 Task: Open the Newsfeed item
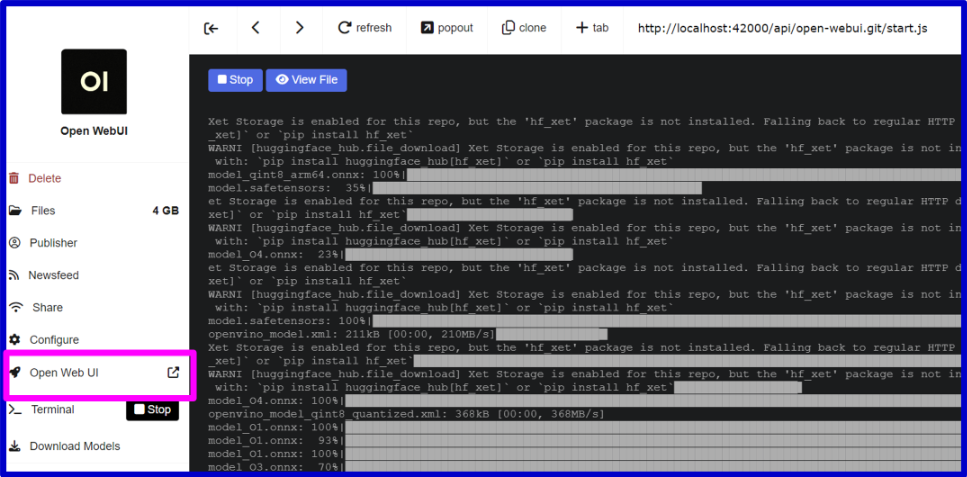pos(53,275)
